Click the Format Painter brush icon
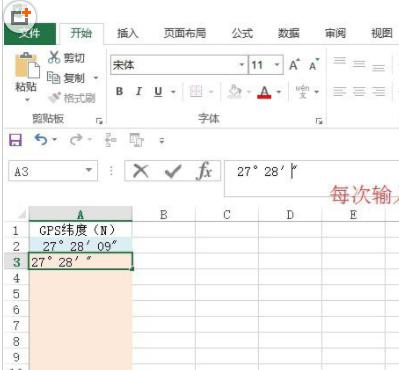The width and height of the screenshot is (399, 370). (x=55, y=98)
